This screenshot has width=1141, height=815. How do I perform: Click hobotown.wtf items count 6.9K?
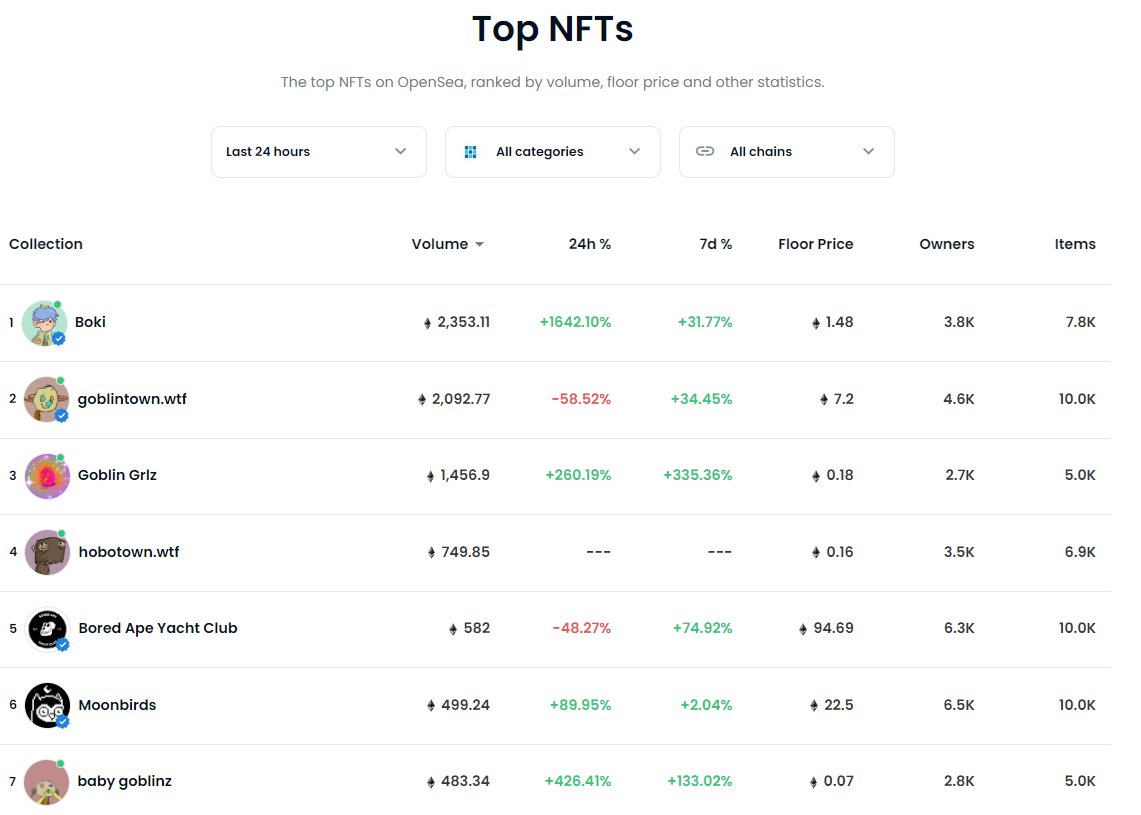[1080, 552]
